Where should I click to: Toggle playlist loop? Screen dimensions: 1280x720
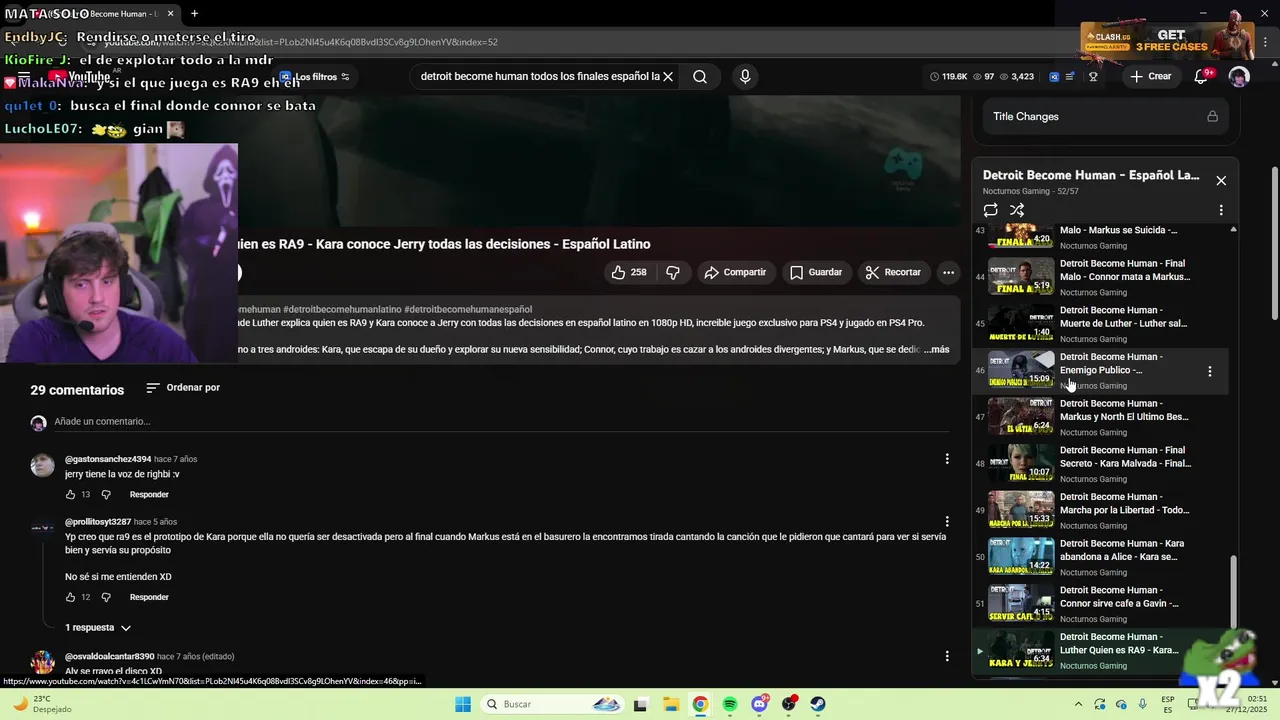pos(990,210)
